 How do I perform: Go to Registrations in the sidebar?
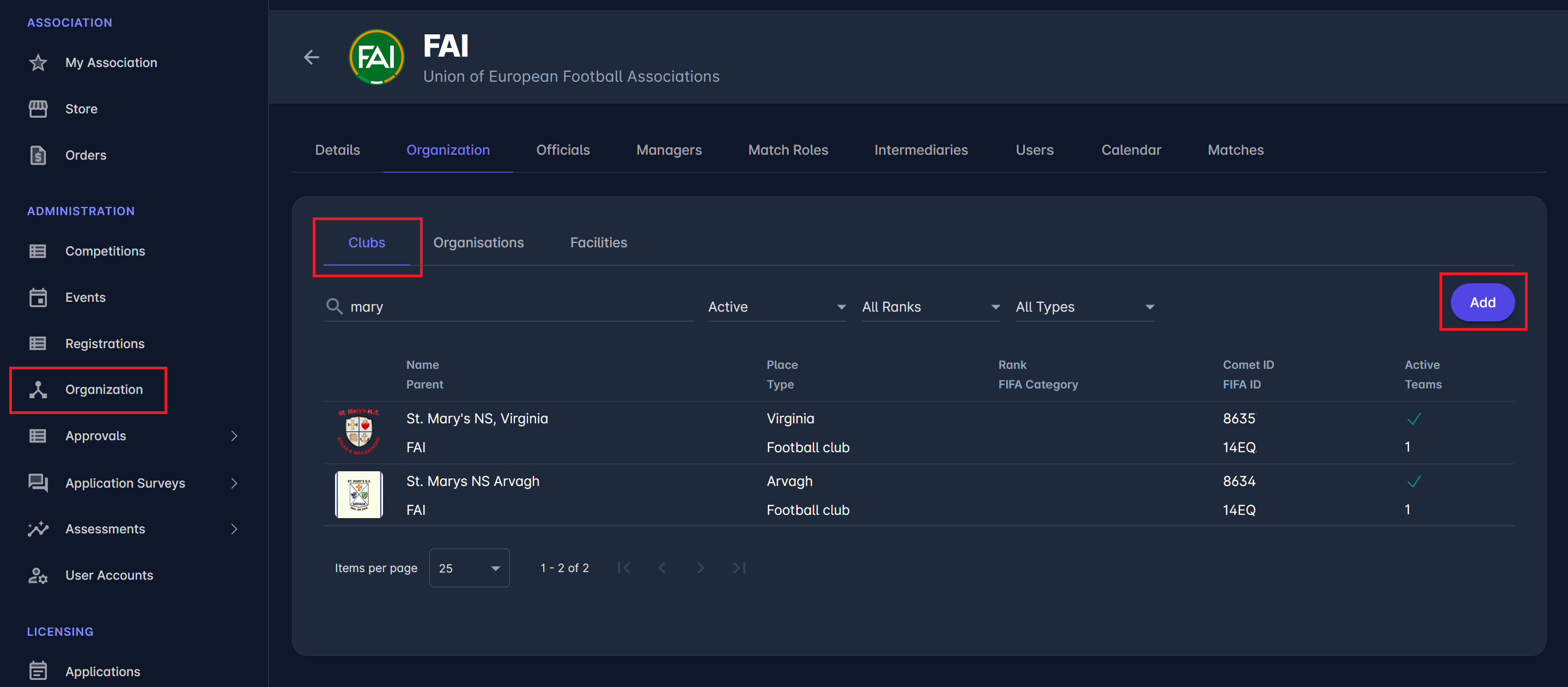click(105, 344)
